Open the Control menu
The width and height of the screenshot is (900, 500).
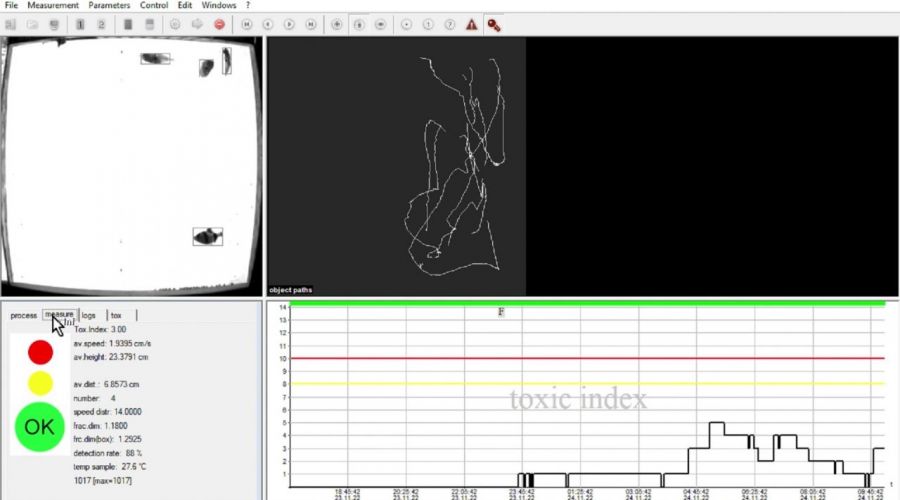[x=154, y=5]
